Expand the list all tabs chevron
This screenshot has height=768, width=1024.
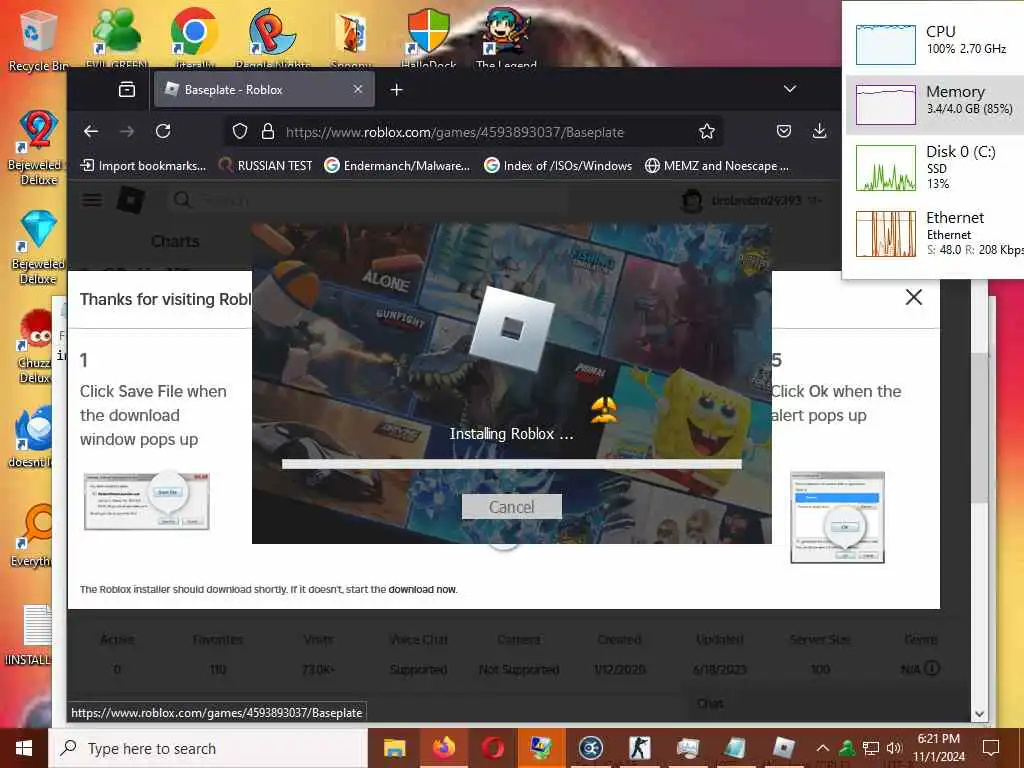point(790,89)
